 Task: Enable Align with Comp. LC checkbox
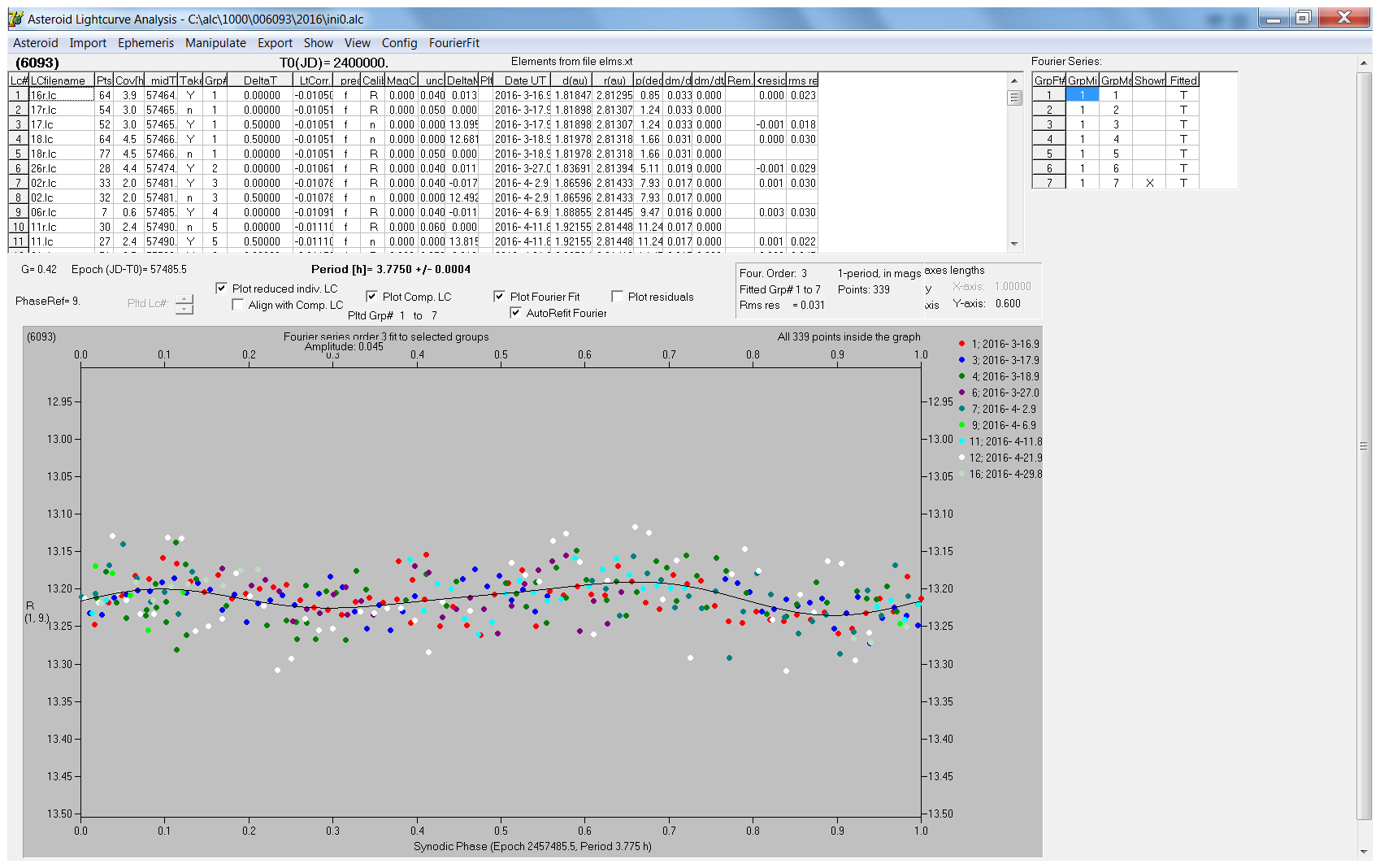coord(237,305)
